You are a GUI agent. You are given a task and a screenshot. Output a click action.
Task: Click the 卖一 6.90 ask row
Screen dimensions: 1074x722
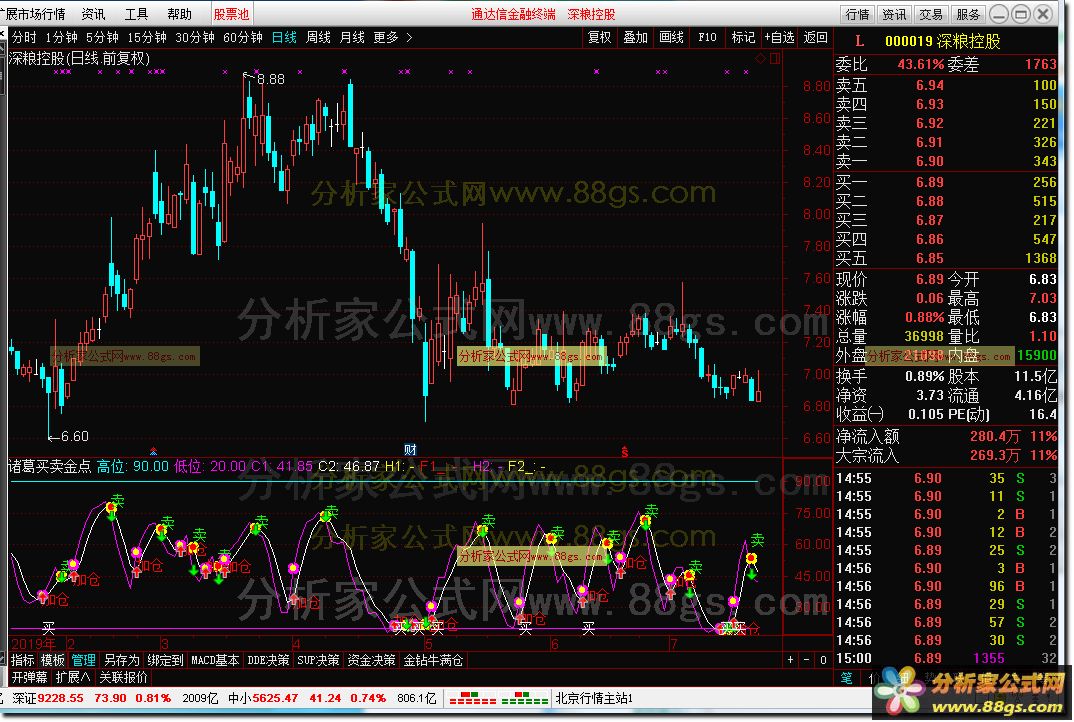pos(946,162)
